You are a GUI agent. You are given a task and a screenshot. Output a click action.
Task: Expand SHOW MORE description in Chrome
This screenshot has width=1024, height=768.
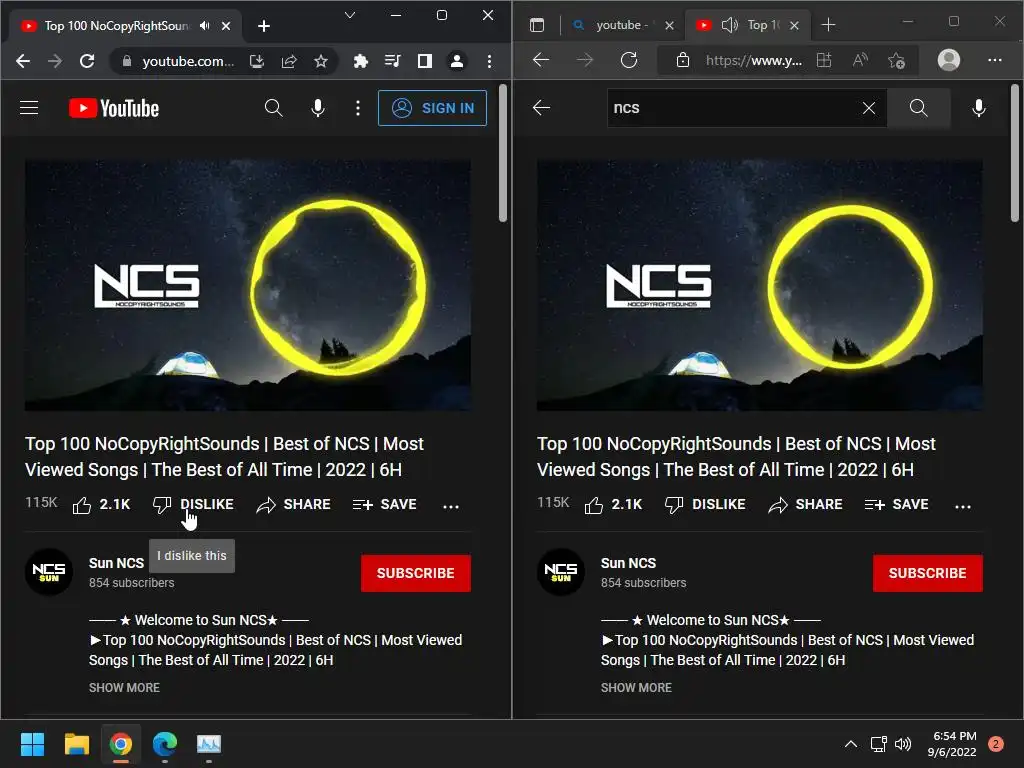click(124, 688)
